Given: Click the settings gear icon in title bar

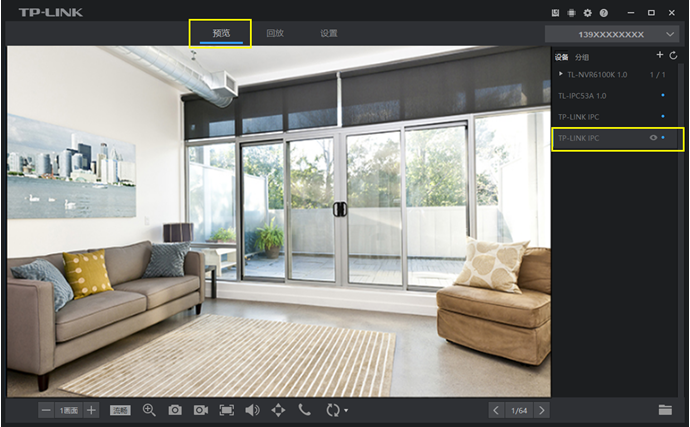Looking at the screenshot, I should click(588, 13).
